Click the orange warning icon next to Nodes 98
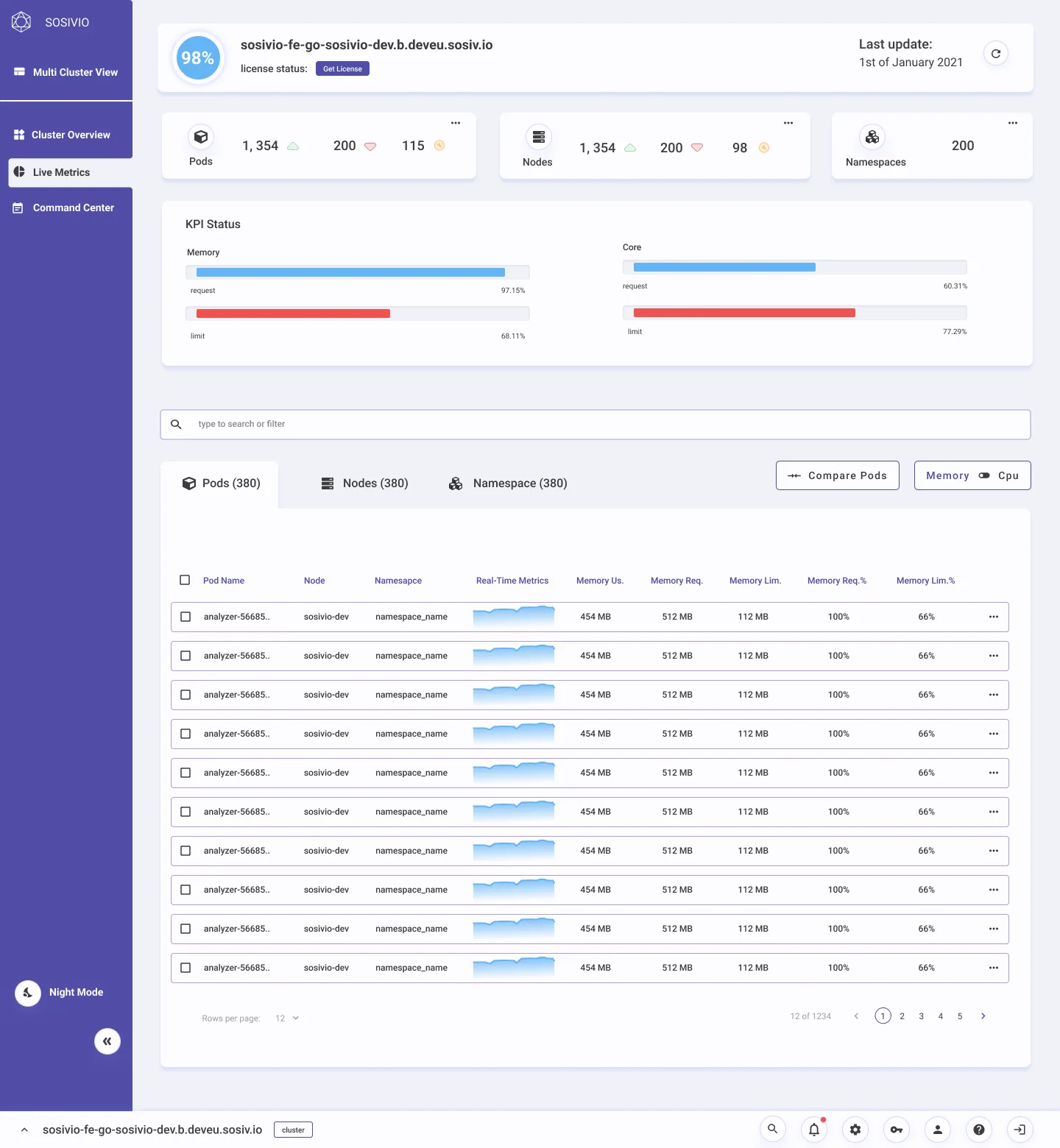Viewport: 1060px width, 1148px height. pyautogui.click(x=764, y=148)
